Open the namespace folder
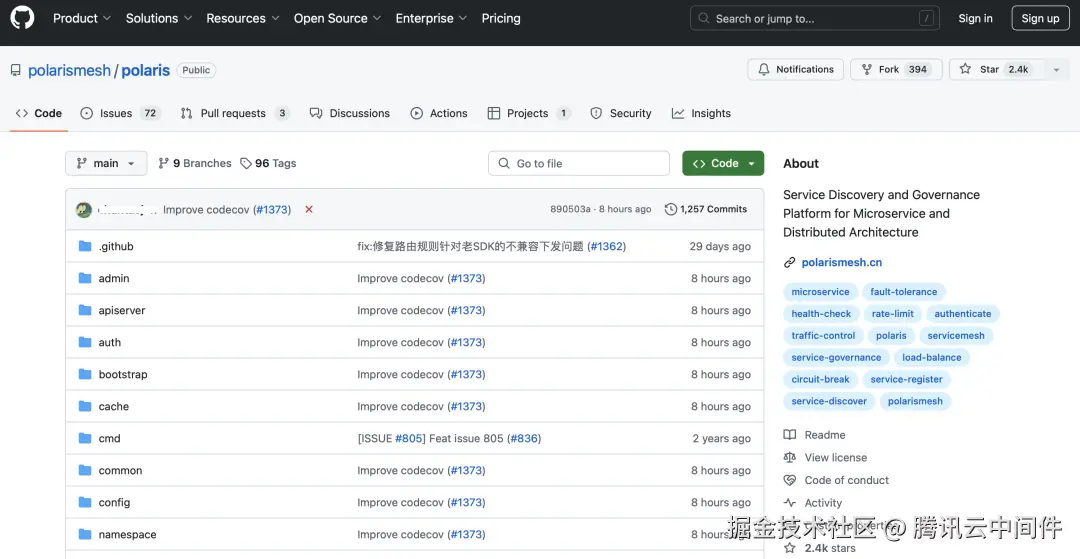 pyautogui.click(x=127, y=534)
